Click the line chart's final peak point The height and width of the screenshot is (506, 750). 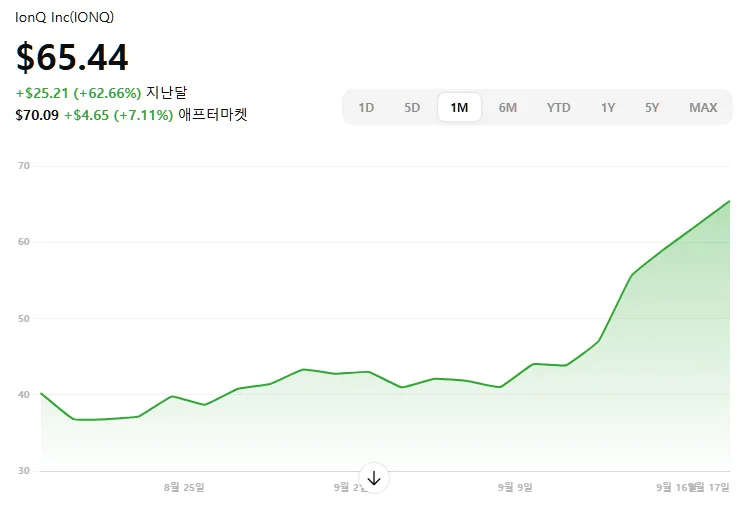pyautogui.click(x=729, y=201)
